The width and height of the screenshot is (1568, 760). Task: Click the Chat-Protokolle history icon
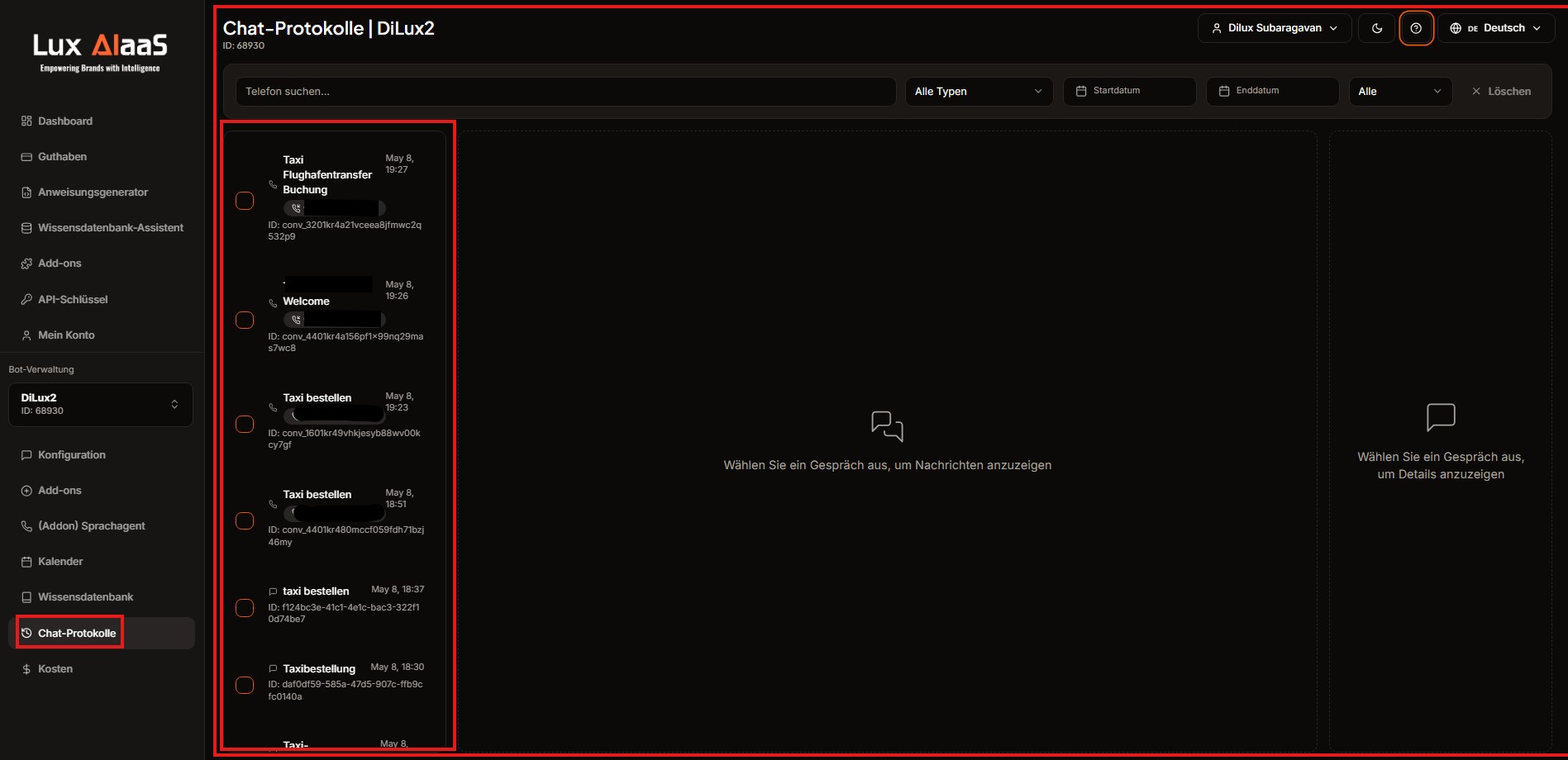pyautogui.click(x=26, y=633)
